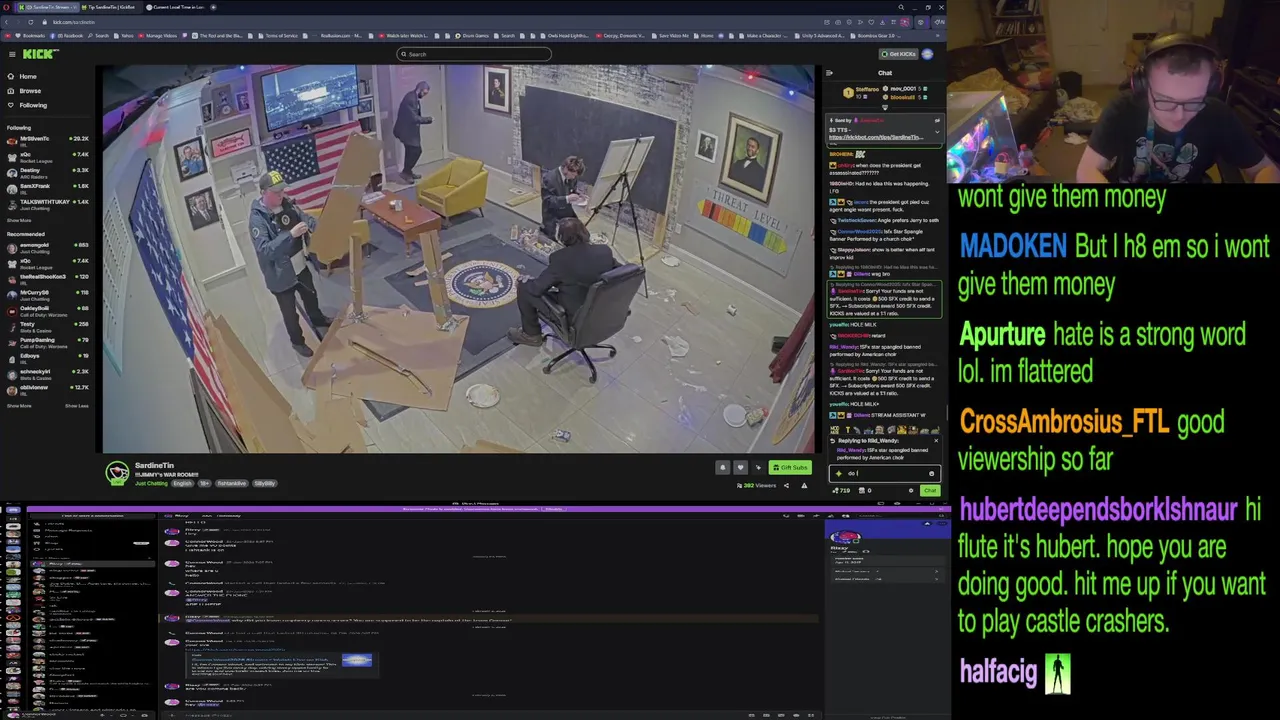Open Testy recommended channel
Viewport: 1280px width, 720px height.
coord(47,326)
